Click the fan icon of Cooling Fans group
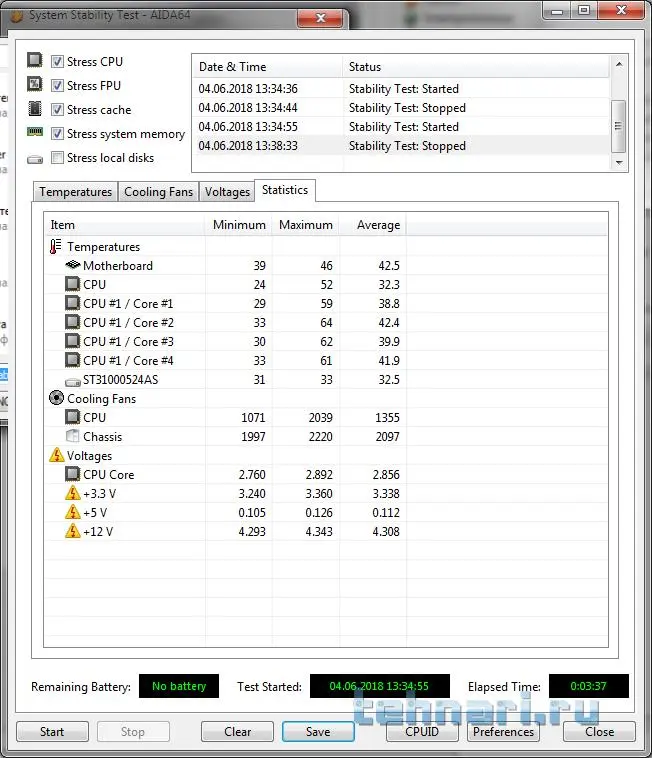Viewport: 652px width, 758px height. 57,398
